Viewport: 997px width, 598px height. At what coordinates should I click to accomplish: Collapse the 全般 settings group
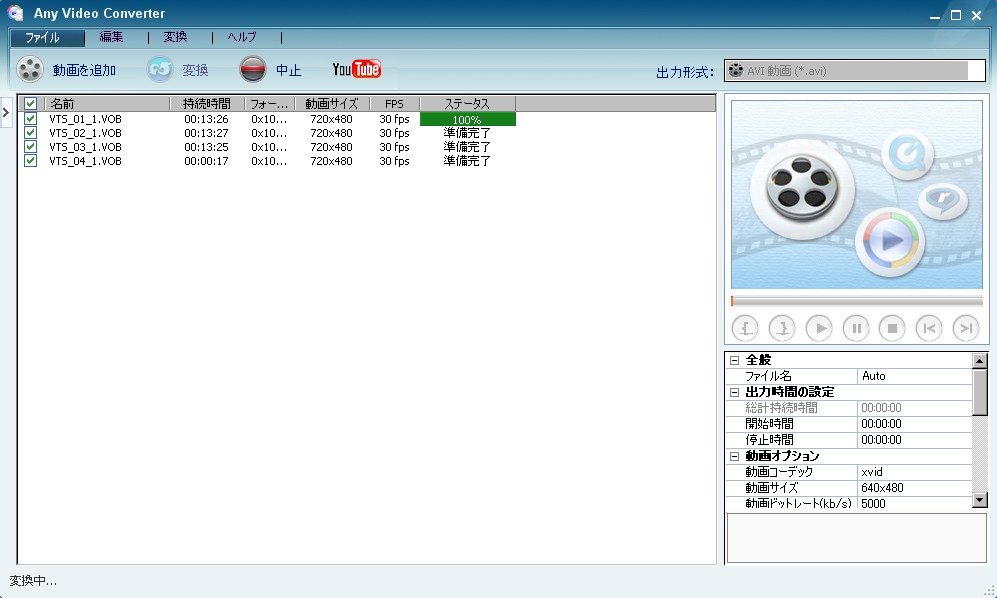click(x=734, y=360)
